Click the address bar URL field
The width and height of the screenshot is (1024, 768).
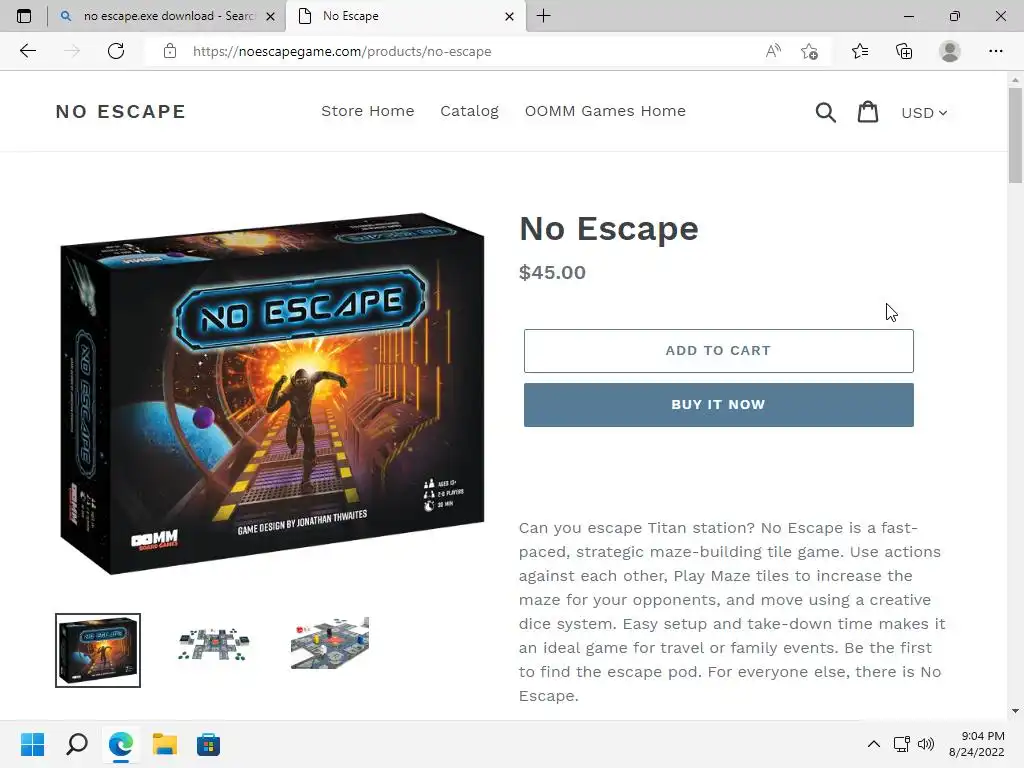[457, 51]
